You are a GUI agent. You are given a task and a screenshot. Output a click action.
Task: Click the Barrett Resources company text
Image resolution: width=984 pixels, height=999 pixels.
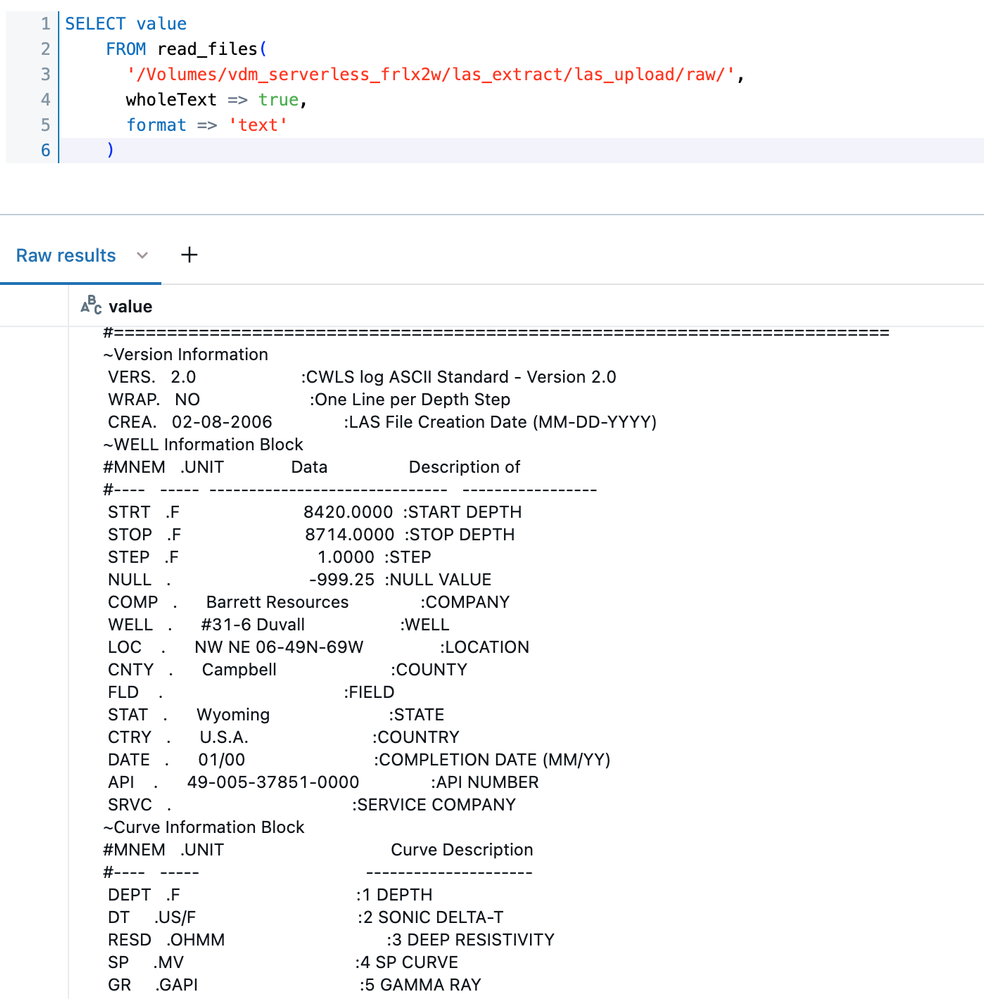[x=277, y=602]
